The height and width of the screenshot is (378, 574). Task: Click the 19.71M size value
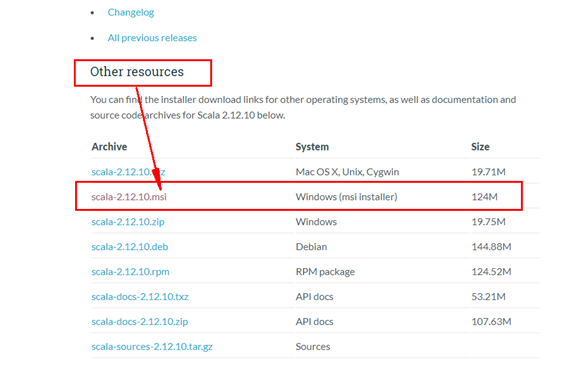tap(488, 172)
